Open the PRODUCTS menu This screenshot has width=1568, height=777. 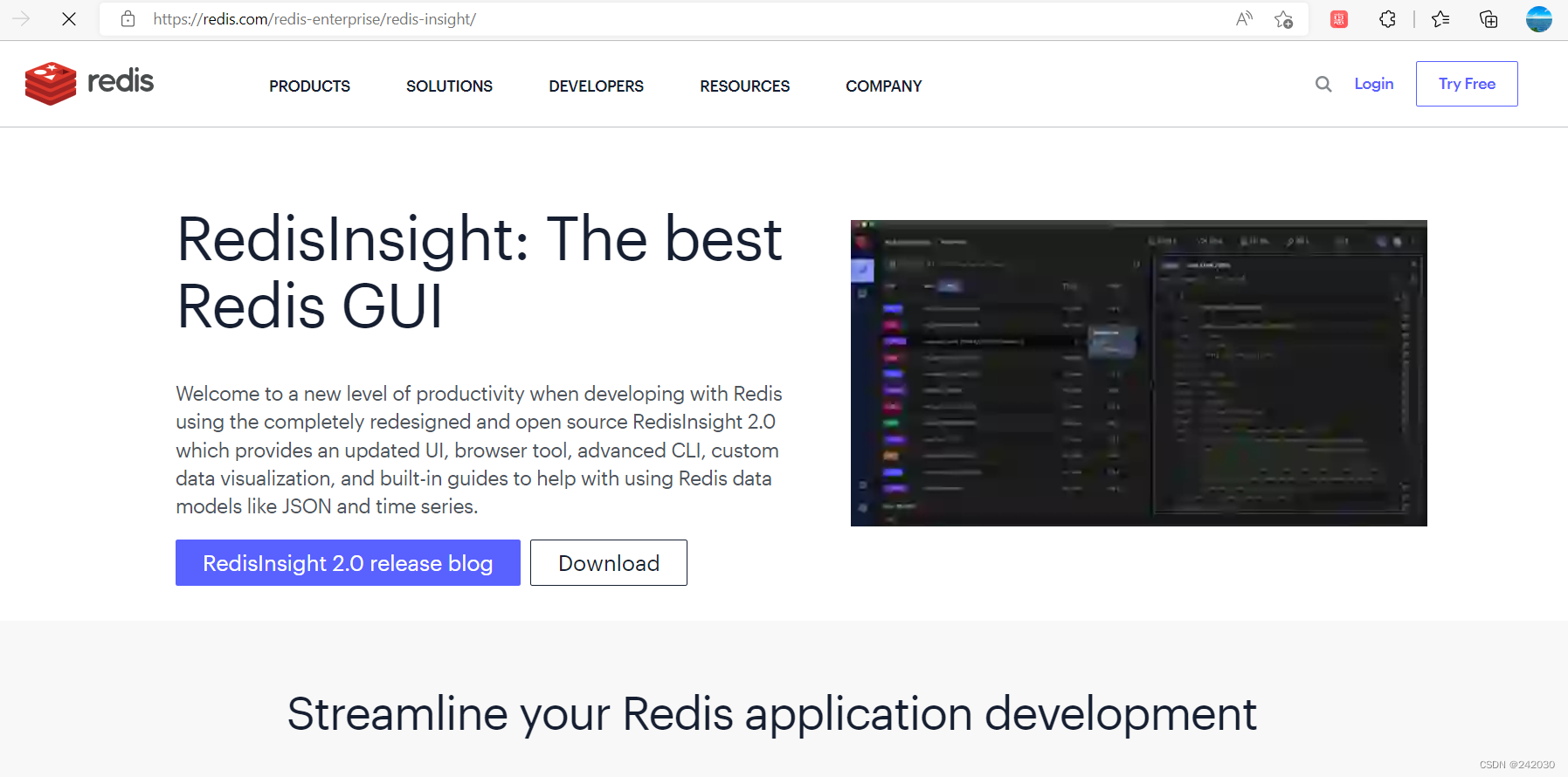(x=309, y=86)
